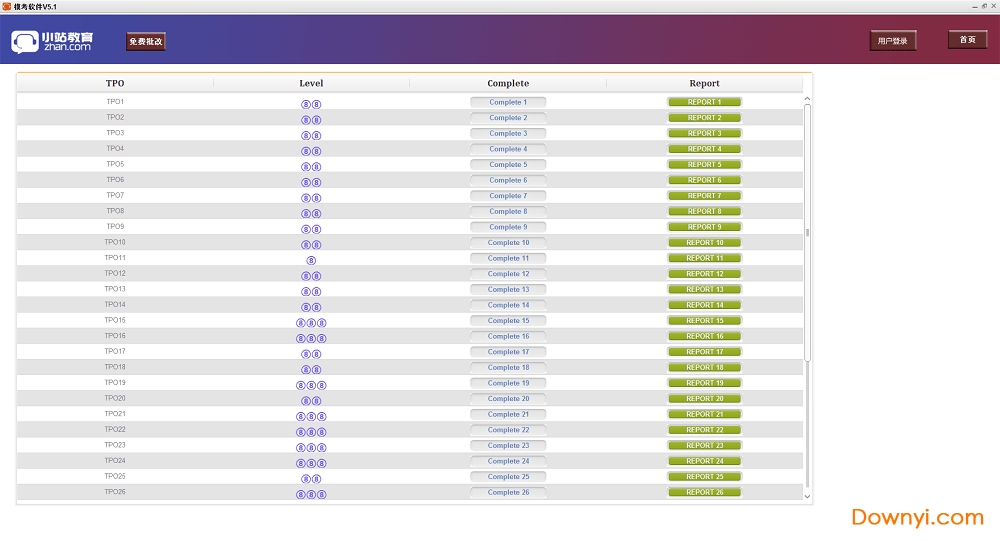Click the level icons in the TPO7 row
1000x541 pixels.
pyautogui.click(x=311, y=198)
